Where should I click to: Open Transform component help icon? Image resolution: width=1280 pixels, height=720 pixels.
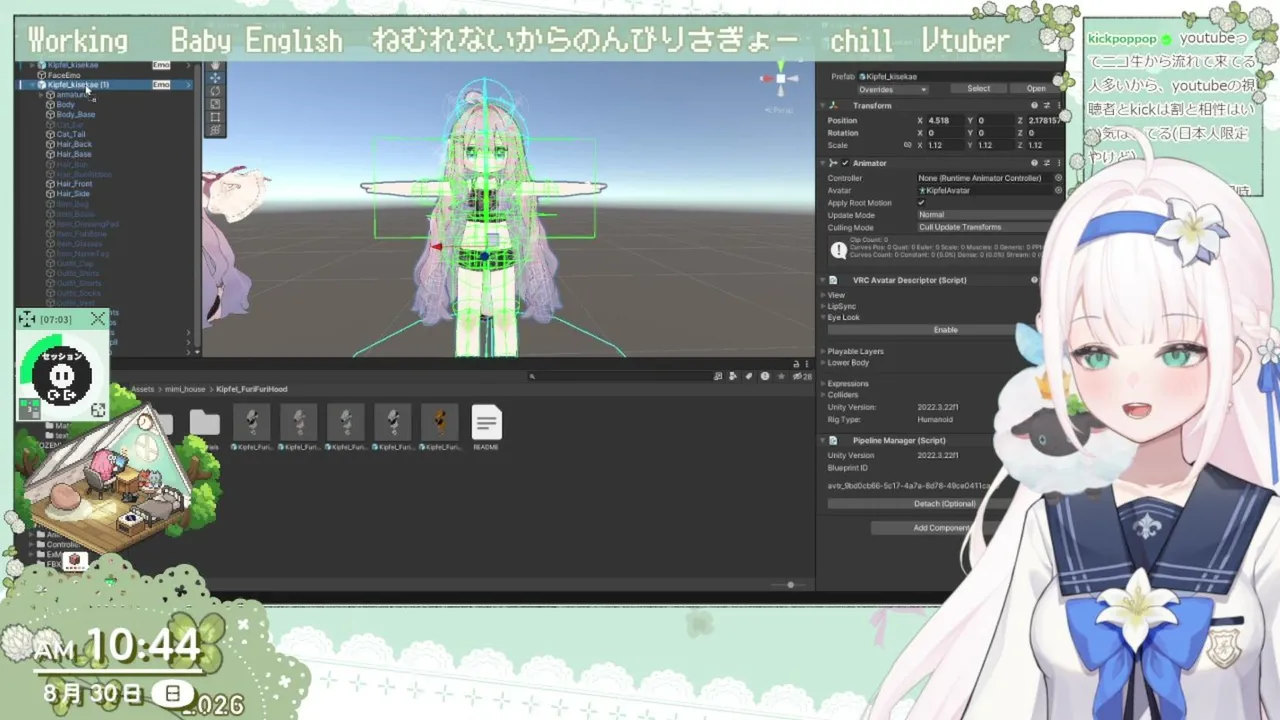pos(1035,105)
